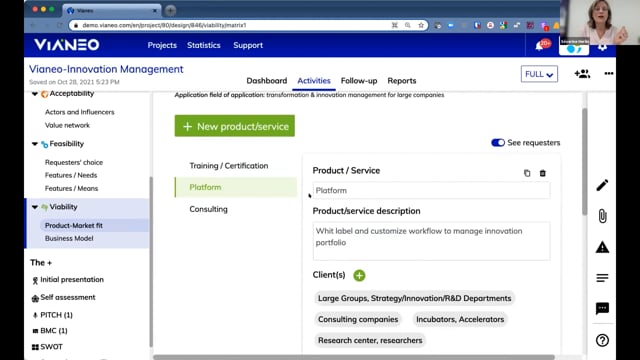Click the Product / Service name field
Viewport: 640px width, 360px height.
click(431, 191)
